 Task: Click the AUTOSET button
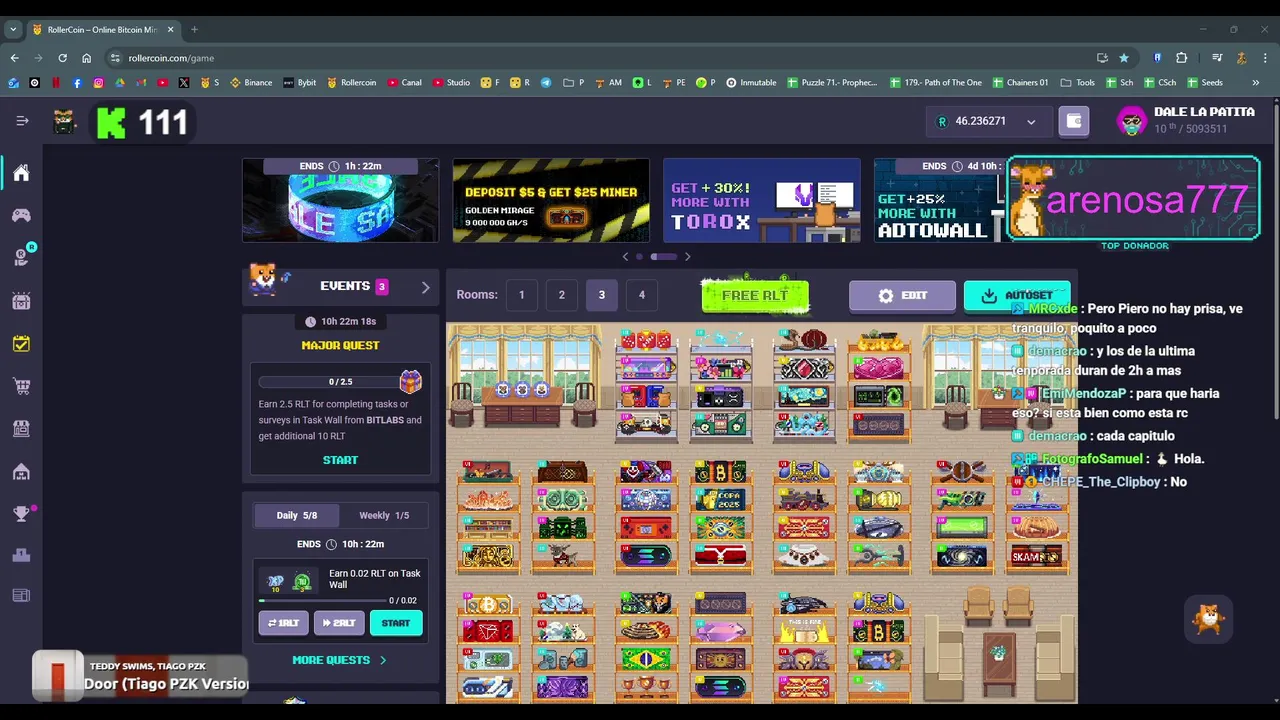click(1017, 296)
